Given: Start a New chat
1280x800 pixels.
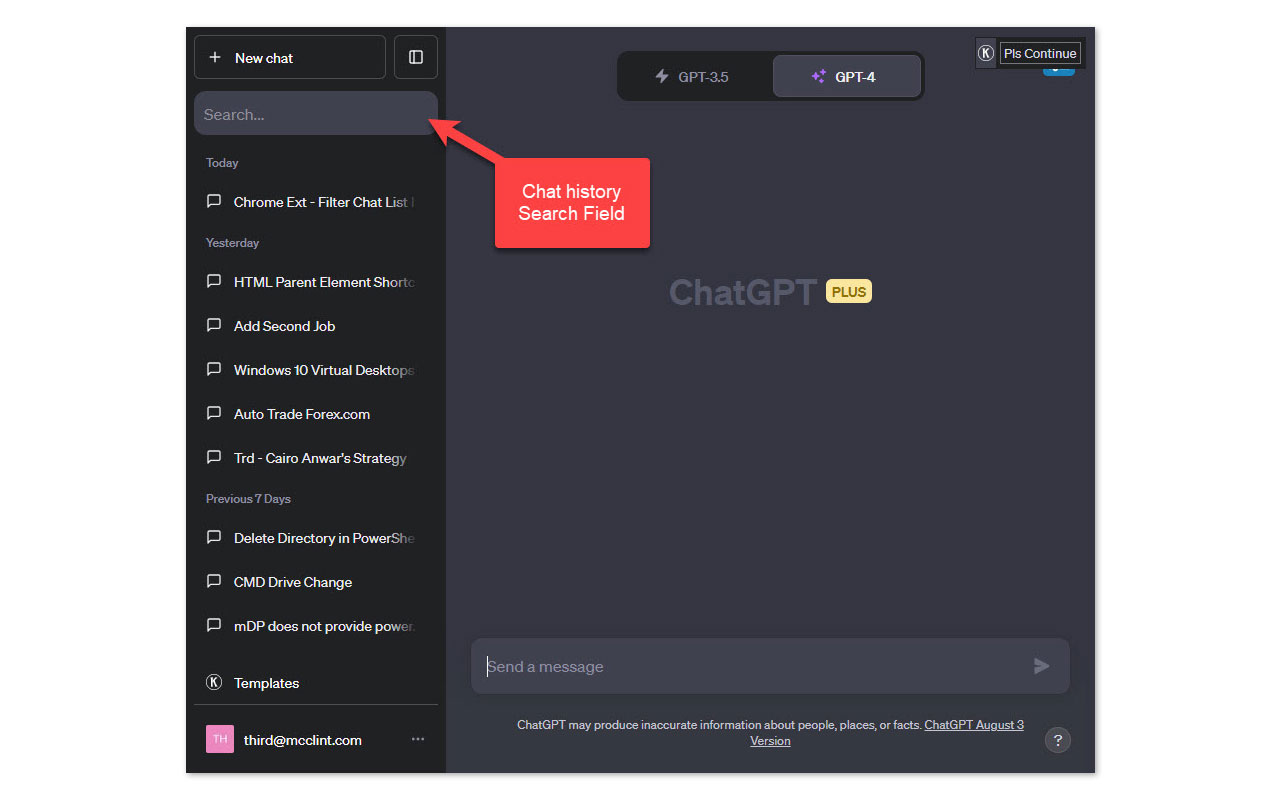Looking at the screenshot, I should point(289,57).
